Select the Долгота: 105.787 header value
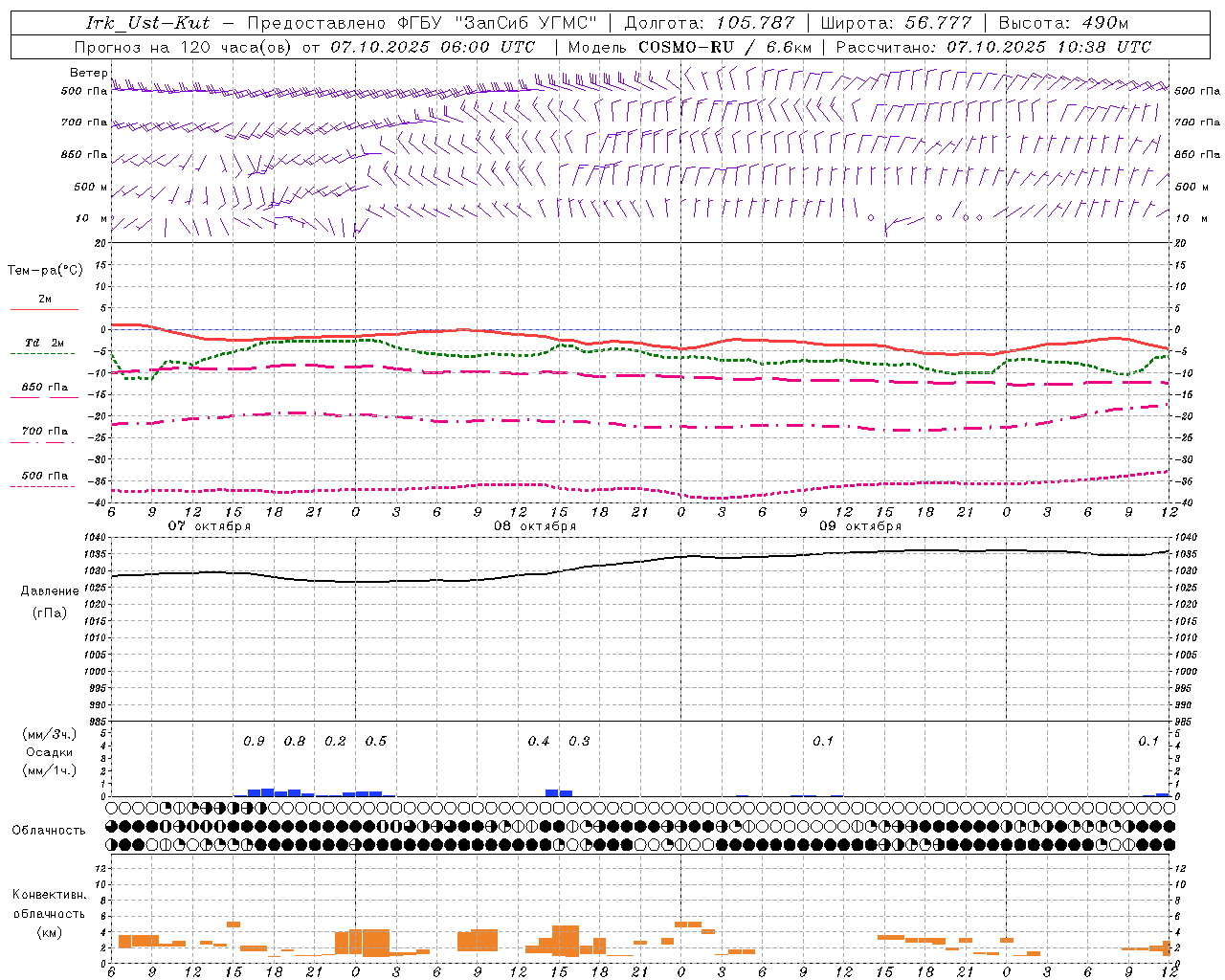The image size is (1225, 980). pos(709,23)
